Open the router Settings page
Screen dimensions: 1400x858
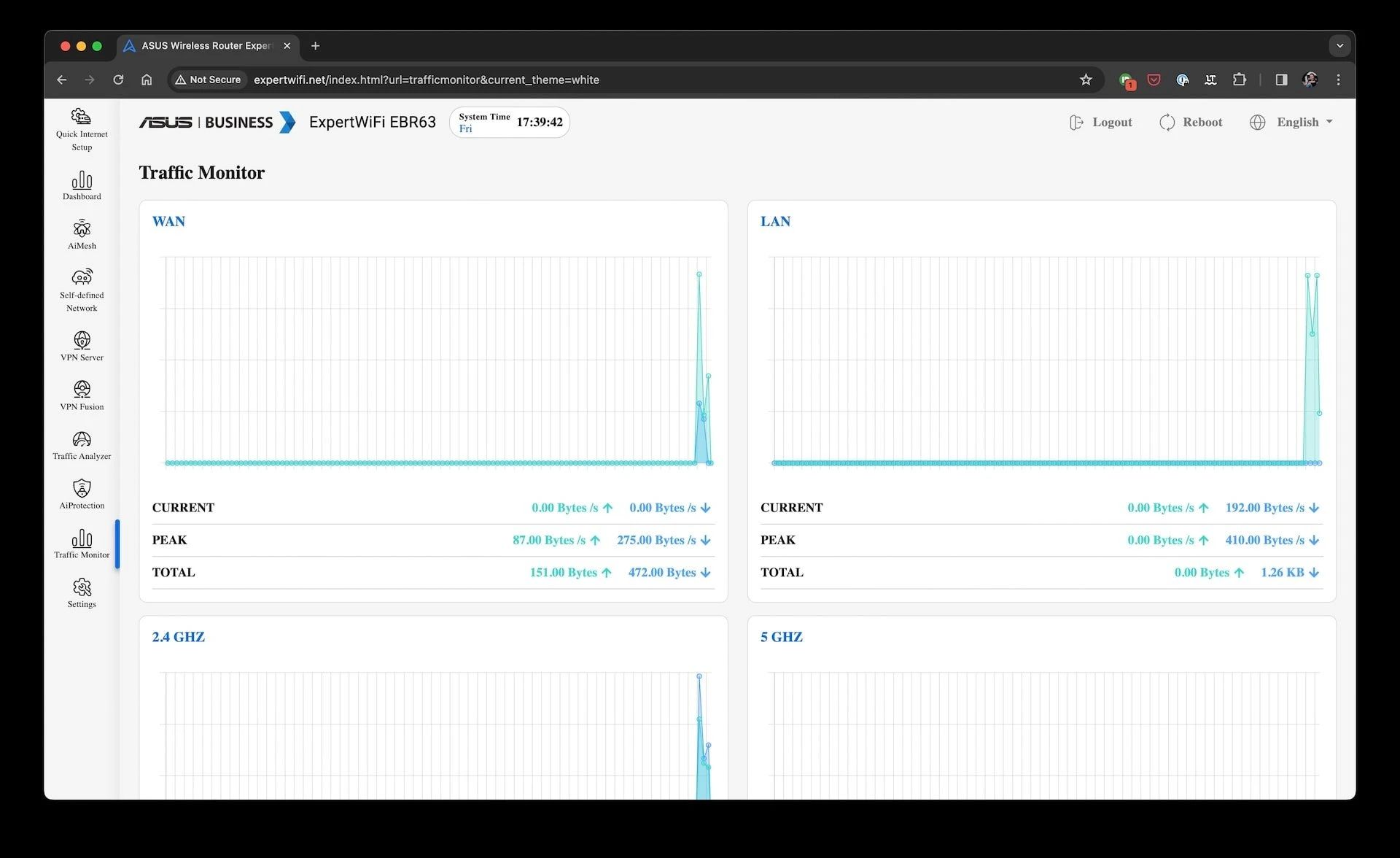(82, 593)
